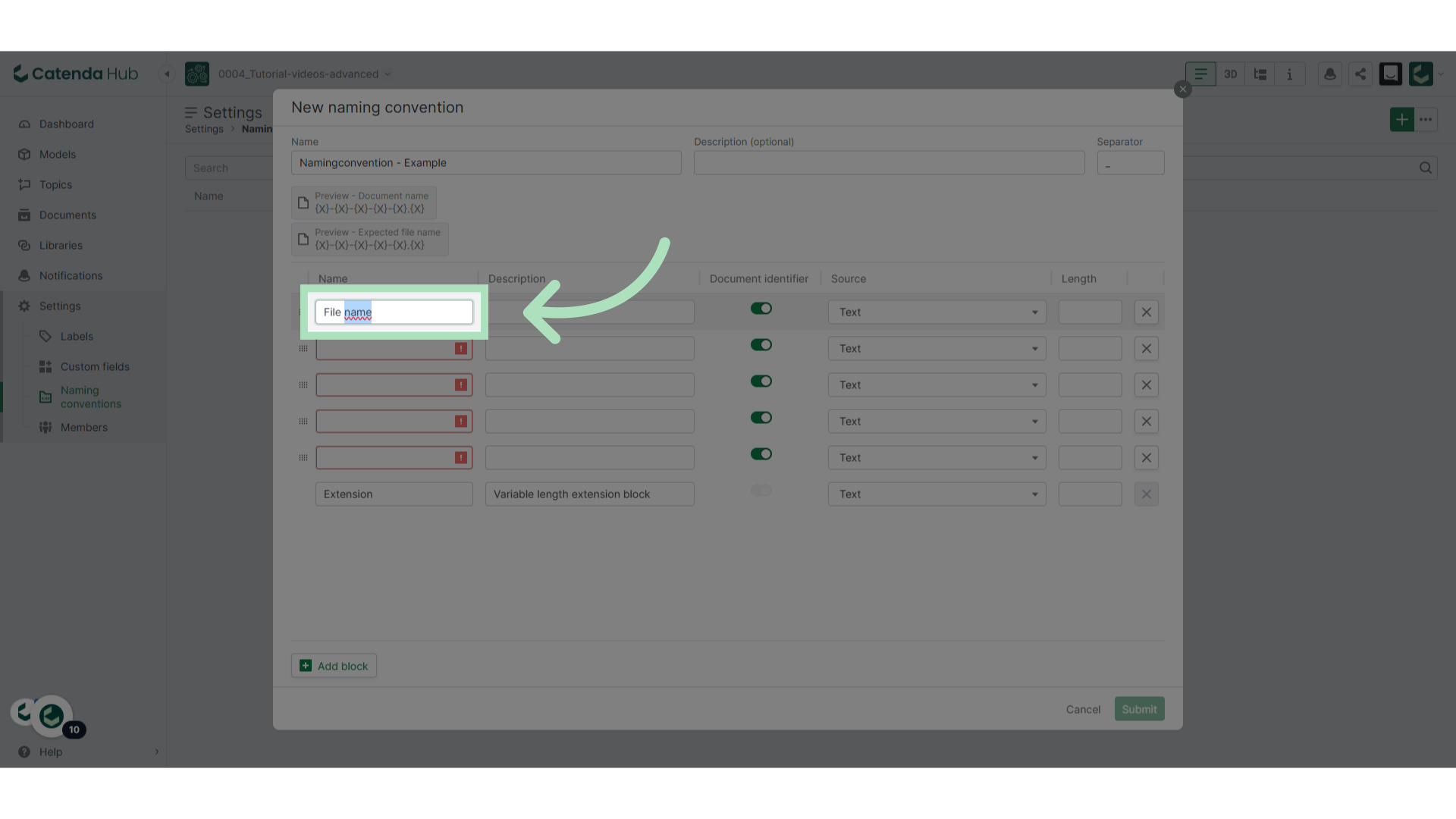Click the Add block button
Image resolution: width=1456 pixels, height=819 pixels.
click(x=334, y=665)
